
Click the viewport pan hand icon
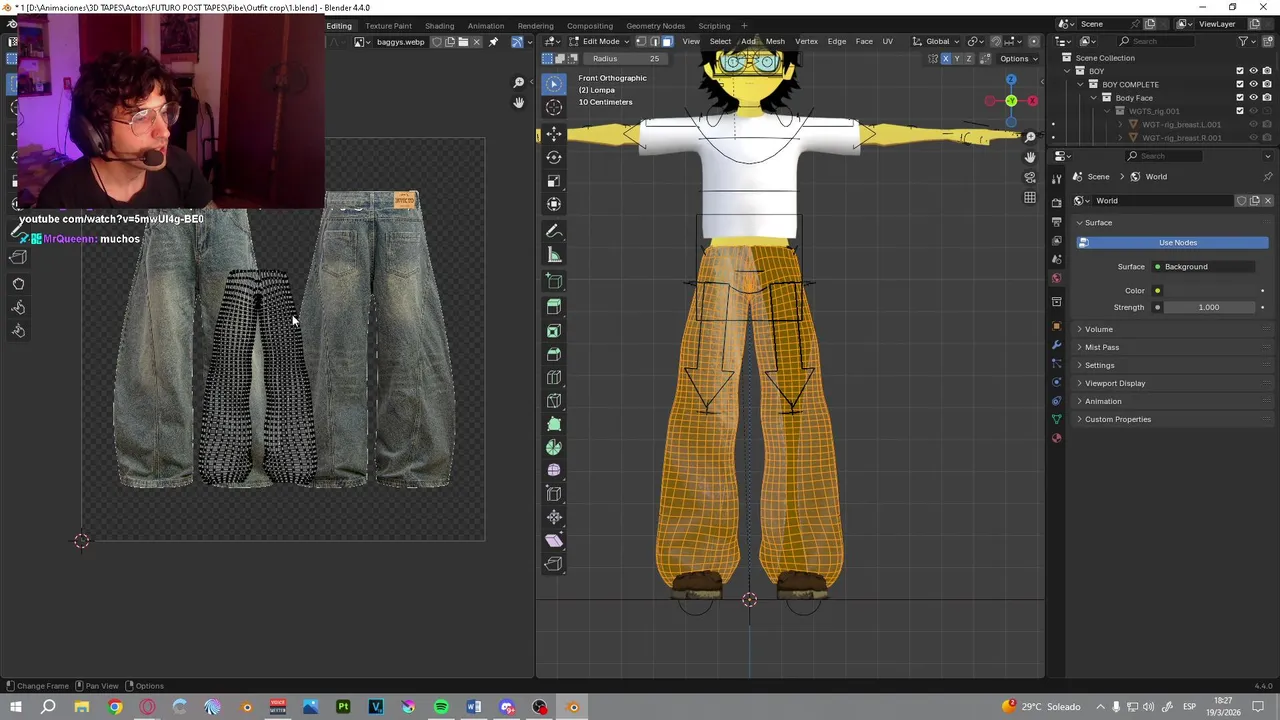(1030, 158)
